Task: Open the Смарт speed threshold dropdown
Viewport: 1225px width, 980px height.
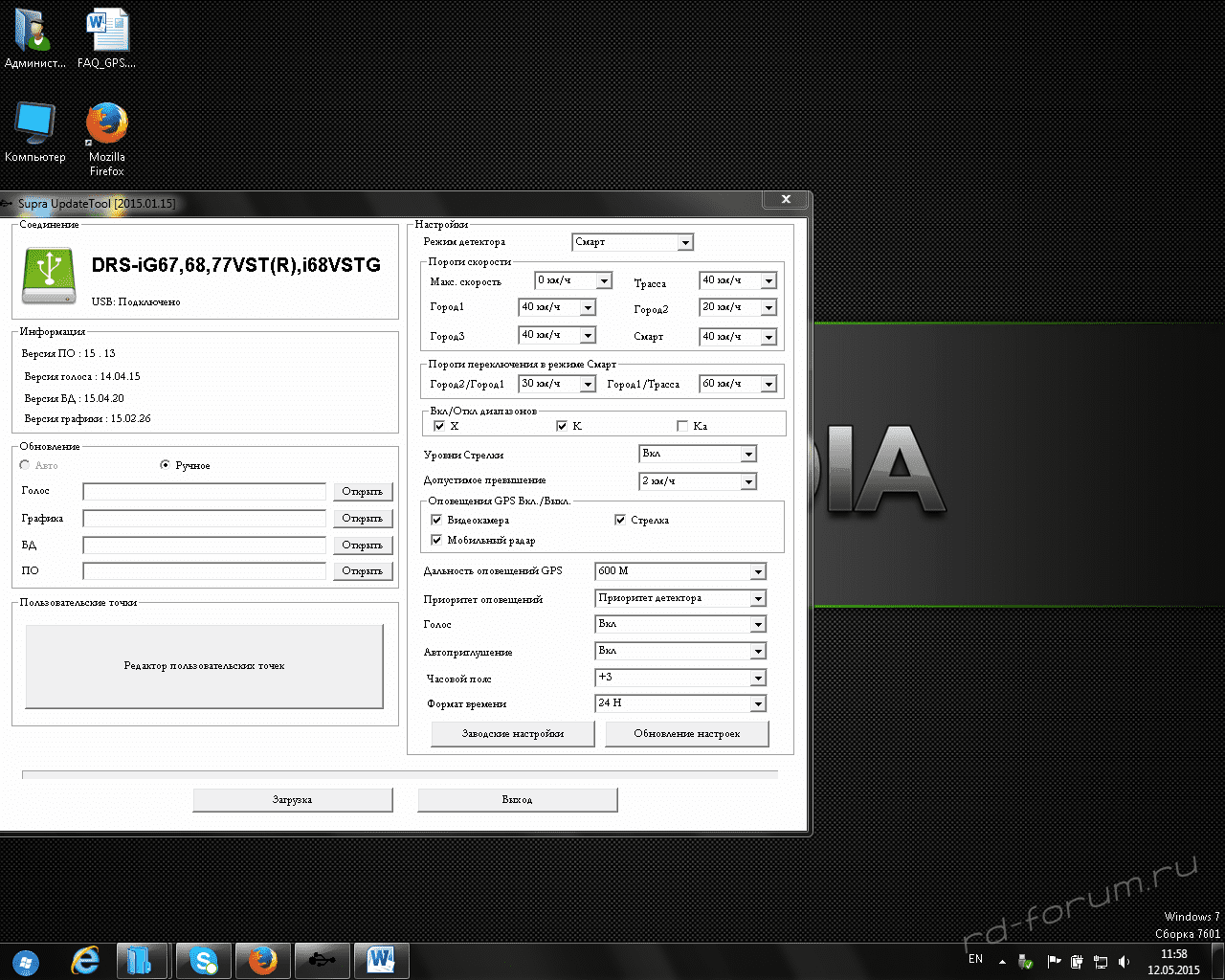Action: point(738,337)
